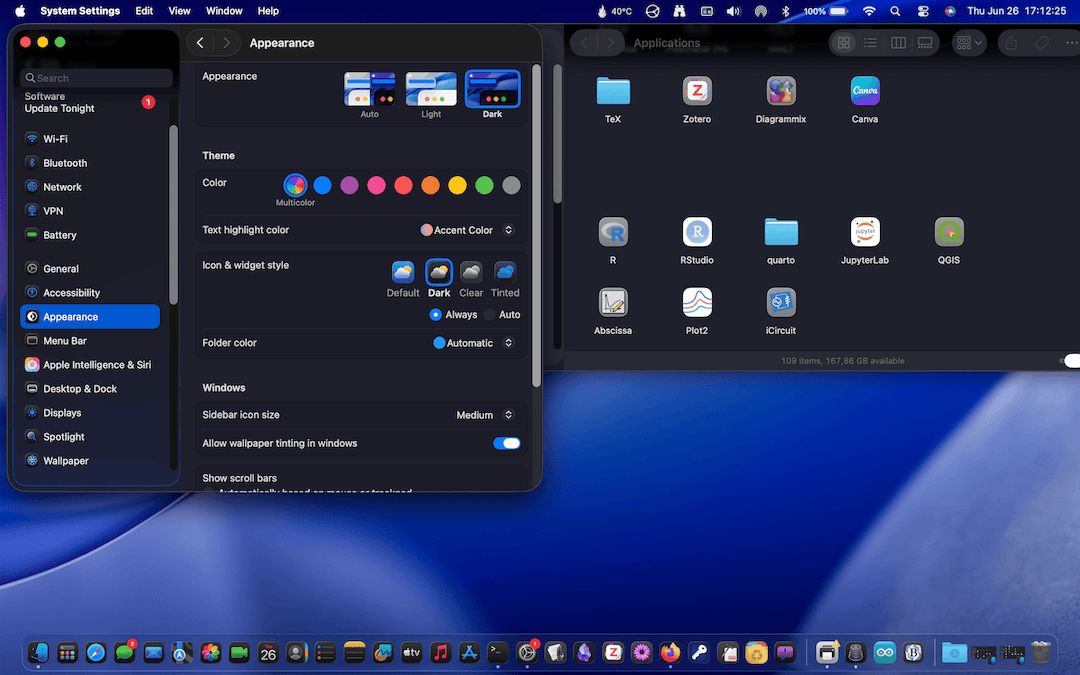Select JupyterLab app in Finder
Screen dimensions: 1080x675
pos(864,232)
